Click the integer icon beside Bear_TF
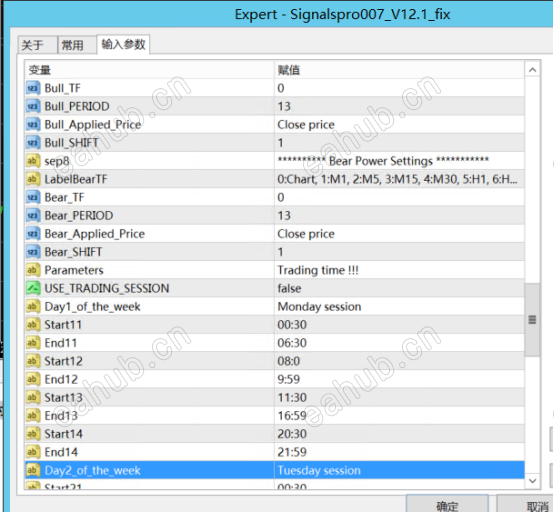The image size is (554, 513). click(33, 197)
